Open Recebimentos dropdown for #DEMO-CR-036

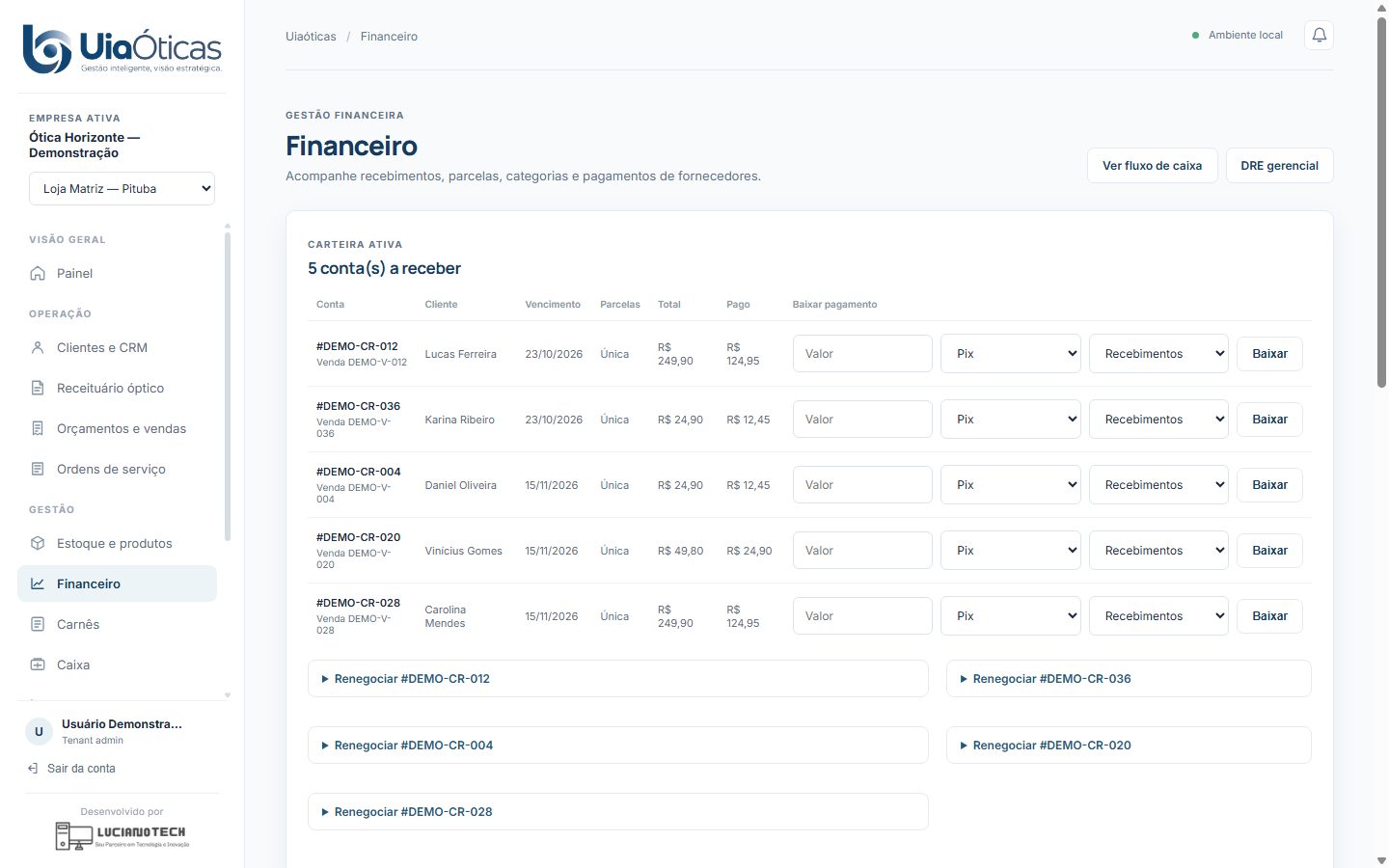(x=1158, y=420)
